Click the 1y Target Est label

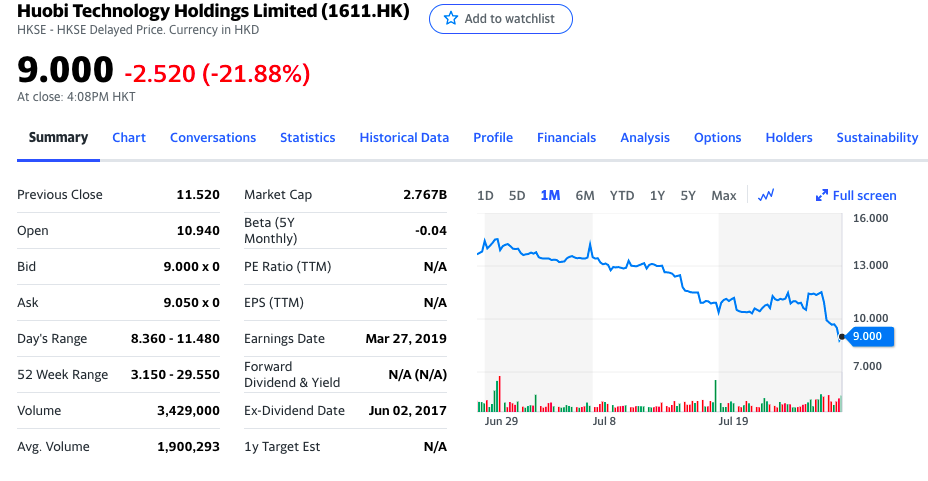point(282,447)
